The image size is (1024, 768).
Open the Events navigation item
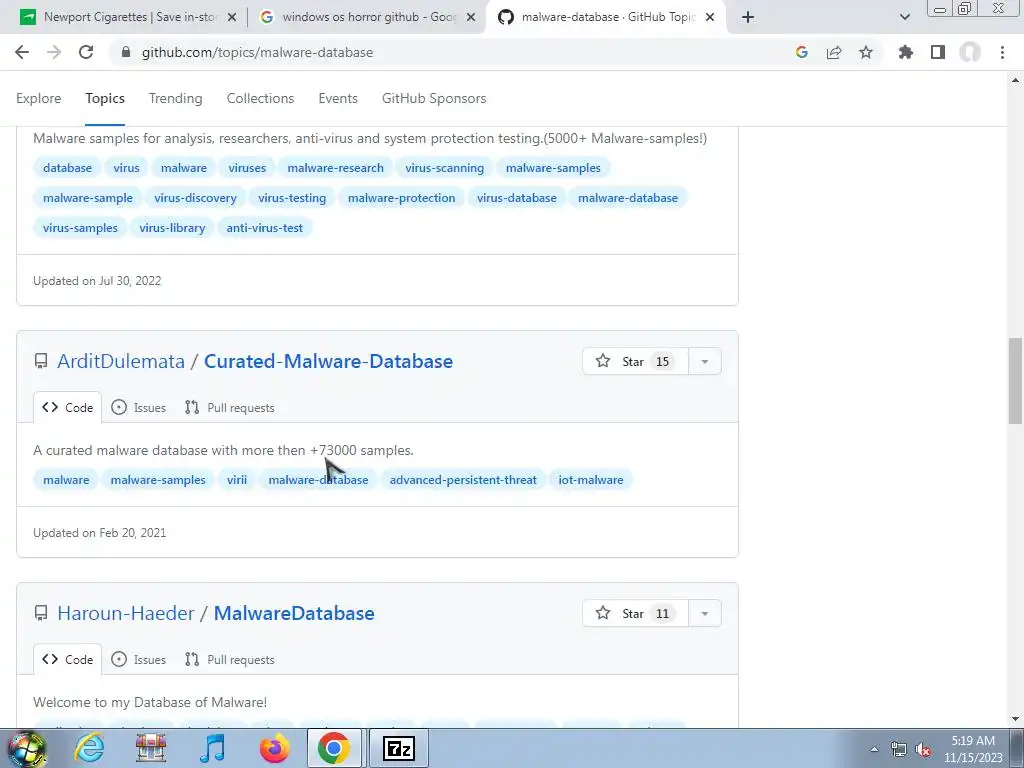[x=338, y=98]
